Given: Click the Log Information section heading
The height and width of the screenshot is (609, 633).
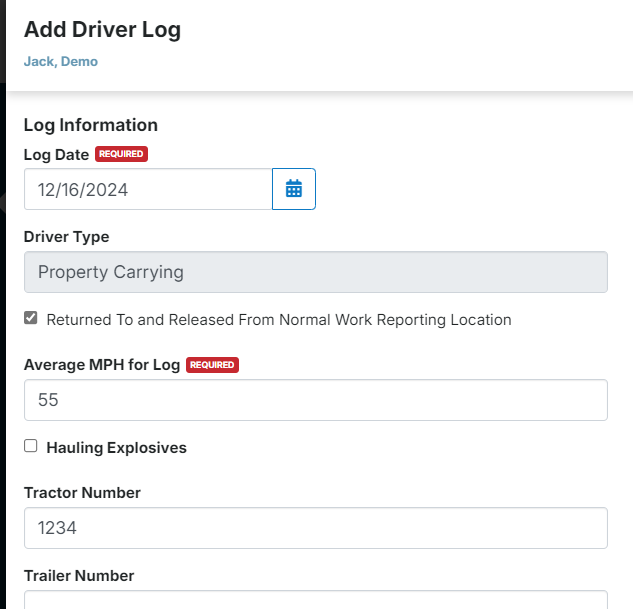Looking at the screenshot, I should tap(90, 125).
